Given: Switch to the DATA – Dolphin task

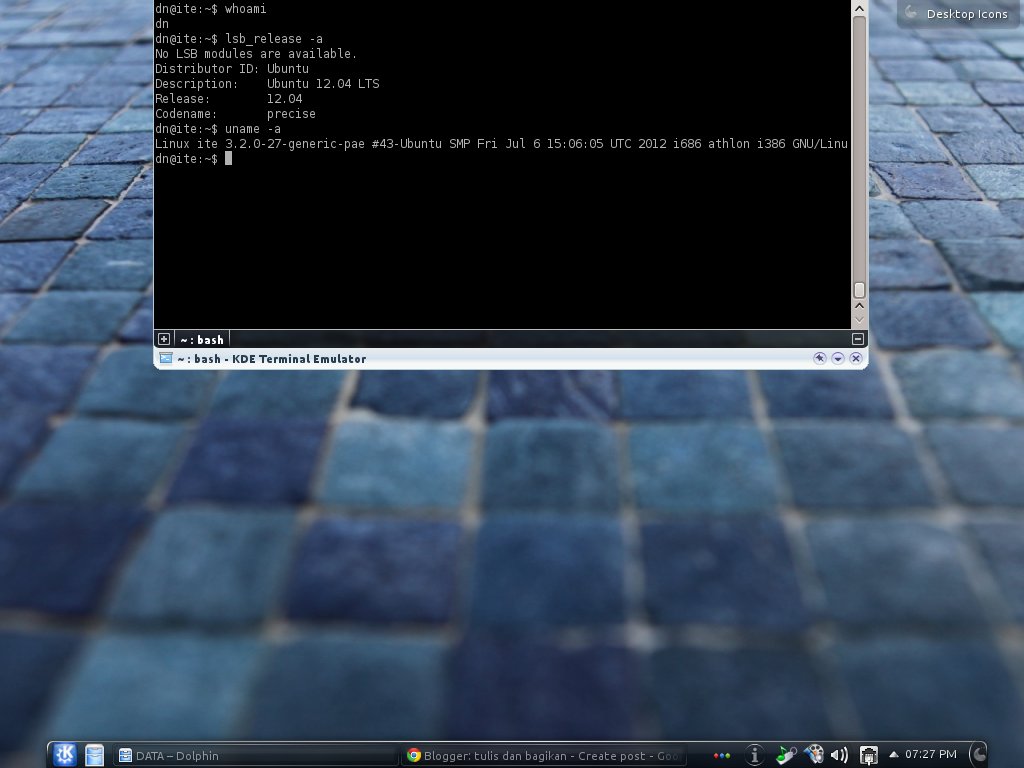Looking at the screenshot, I should [255, 756].
